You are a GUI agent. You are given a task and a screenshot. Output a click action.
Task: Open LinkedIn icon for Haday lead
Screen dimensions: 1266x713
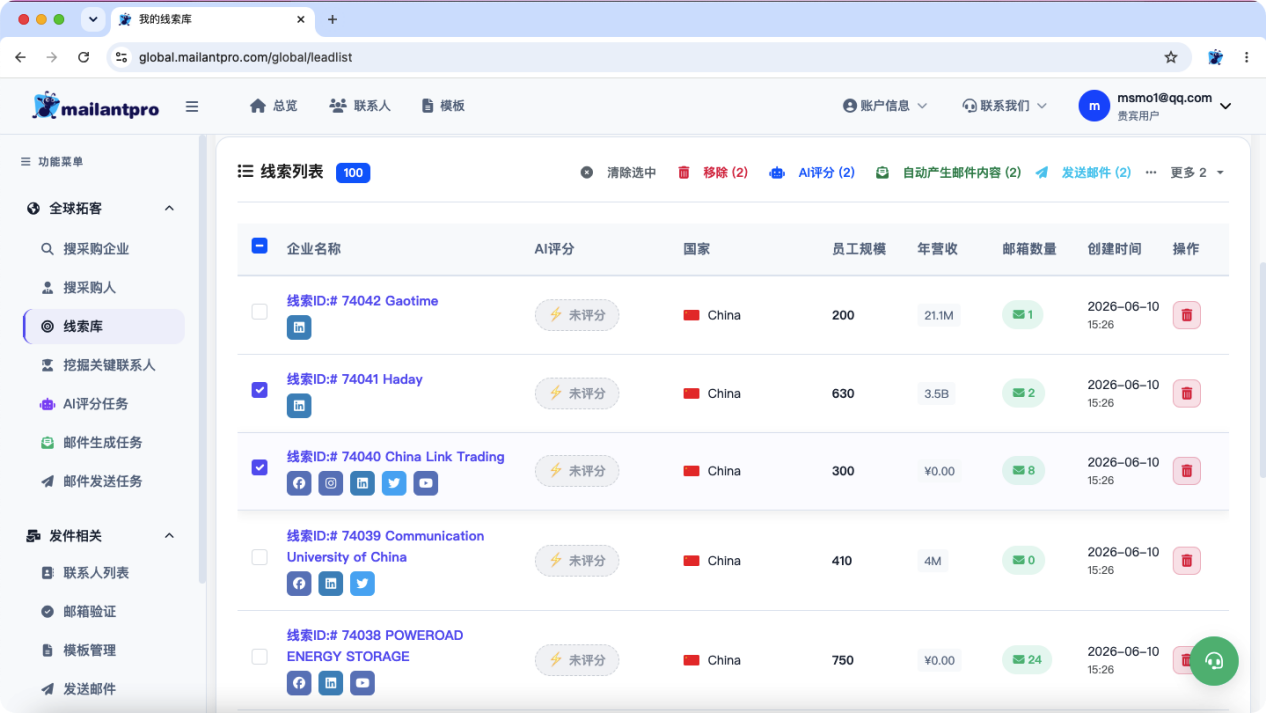coord(299,405)
